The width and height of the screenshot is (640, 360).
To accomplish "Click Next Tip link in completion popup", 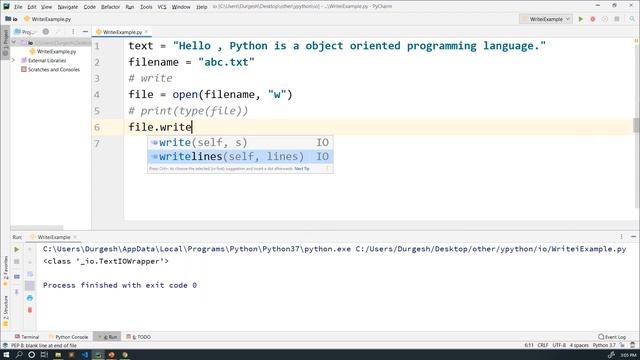I will pyautogui.click(x=302, y=169).
